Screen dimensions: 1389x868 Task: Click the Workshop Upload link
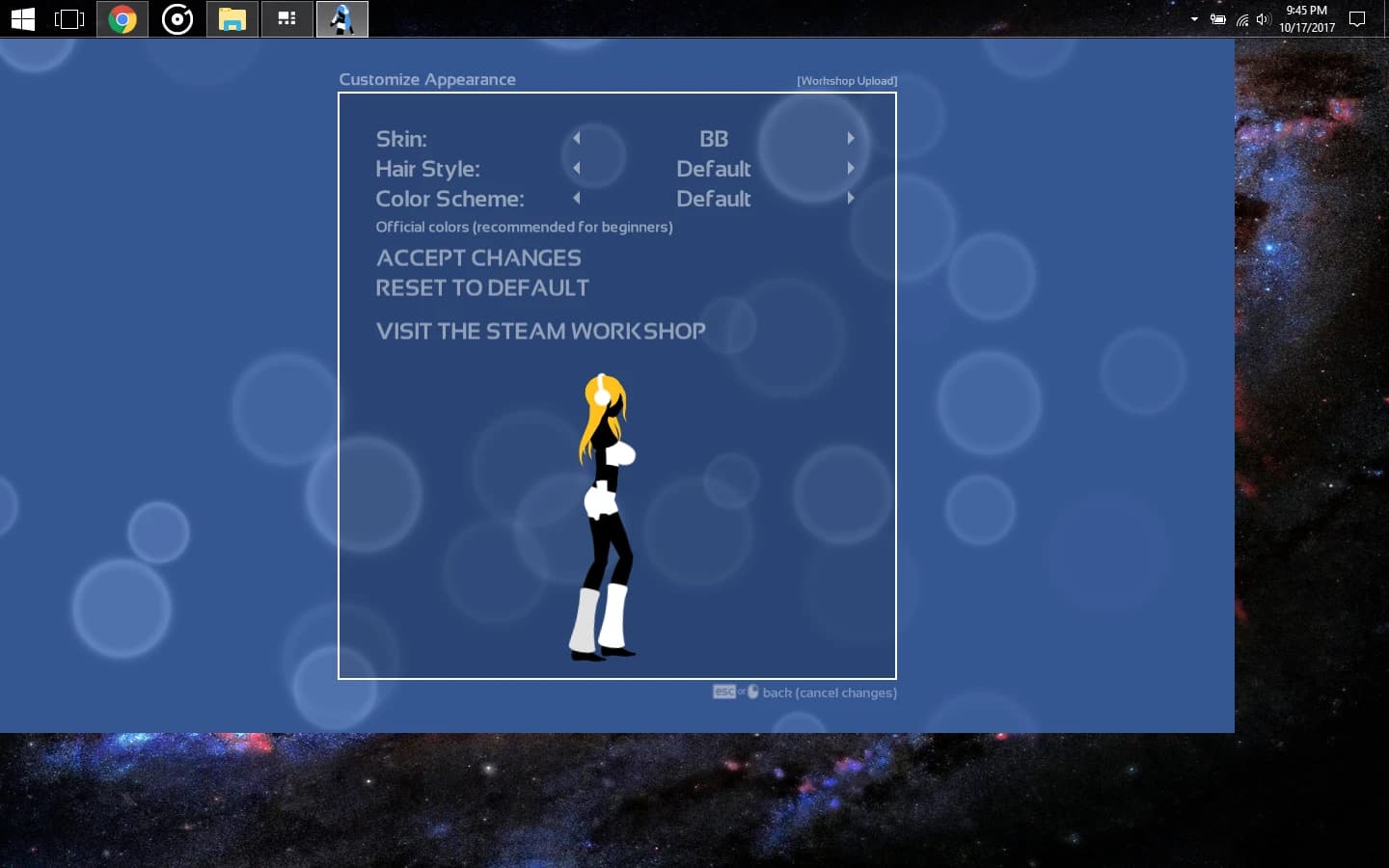[847, 81]
